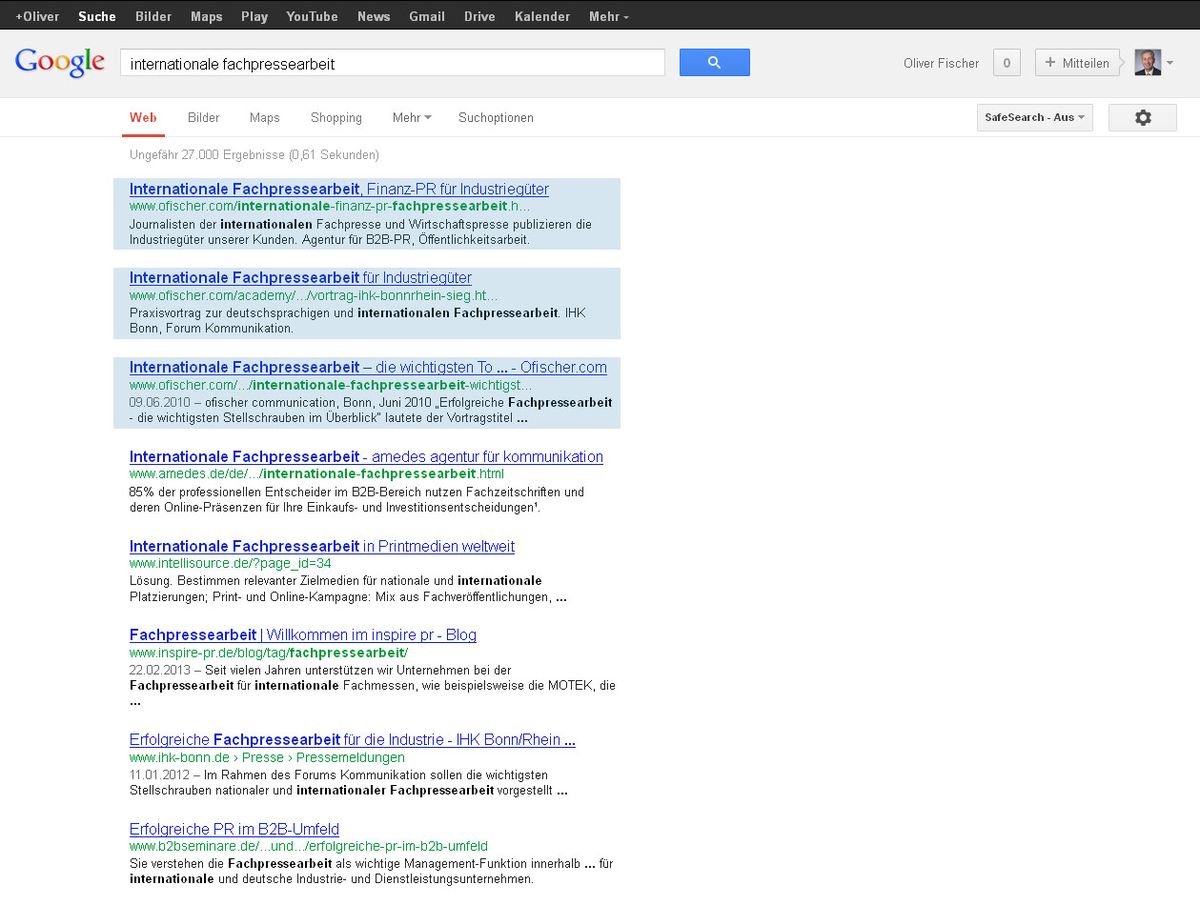Click the ofischer.com academy vortrag-ihk URL
Screen dimensions: 1200x905
[313, 296]
